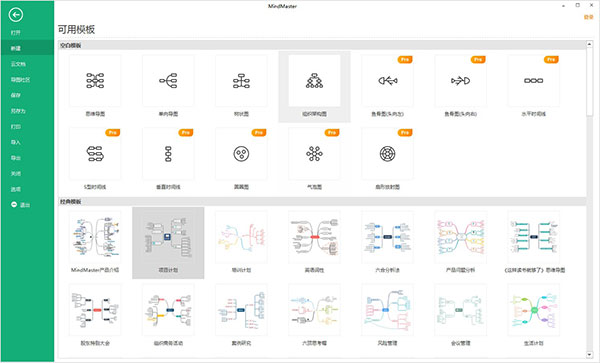
Task: Maximize the MindMaster window
Action: point(577,5)
